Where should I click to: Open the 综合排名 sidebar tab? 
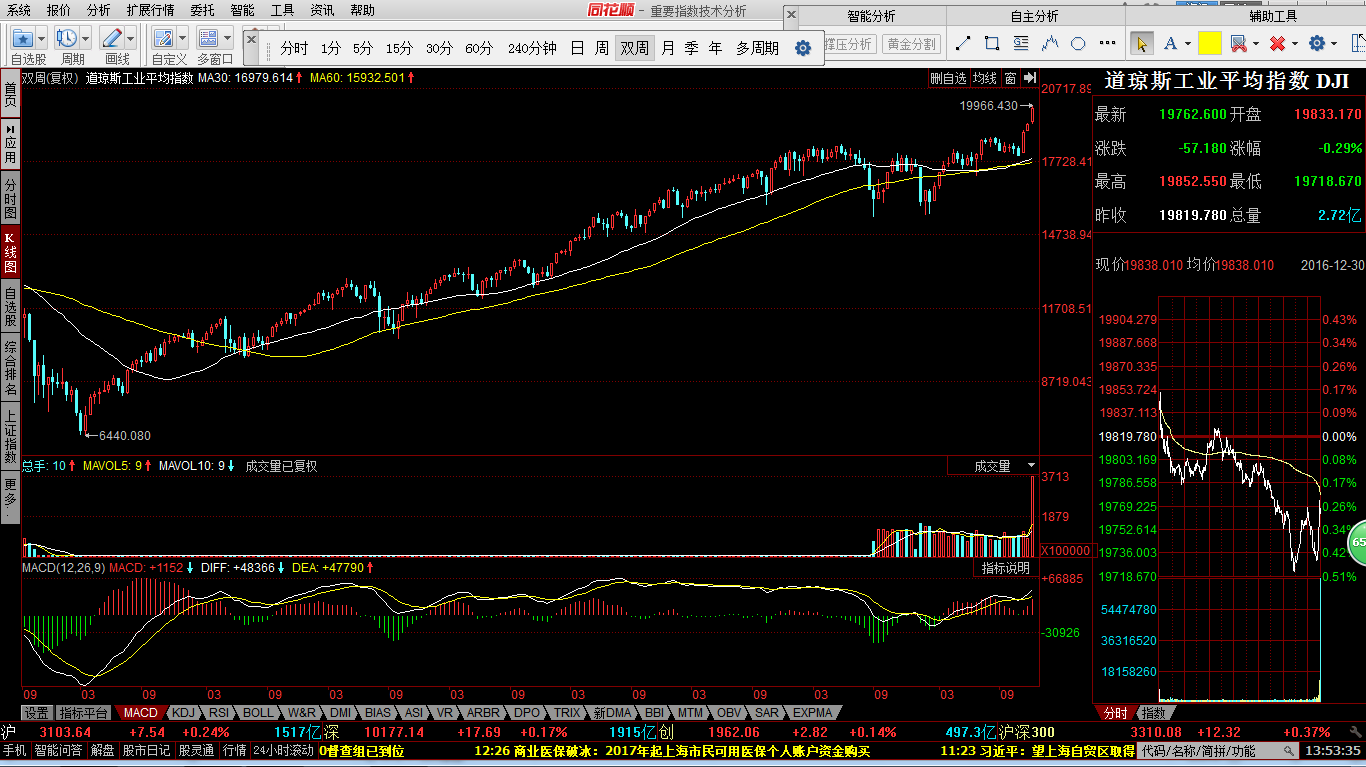pos(10,368)
